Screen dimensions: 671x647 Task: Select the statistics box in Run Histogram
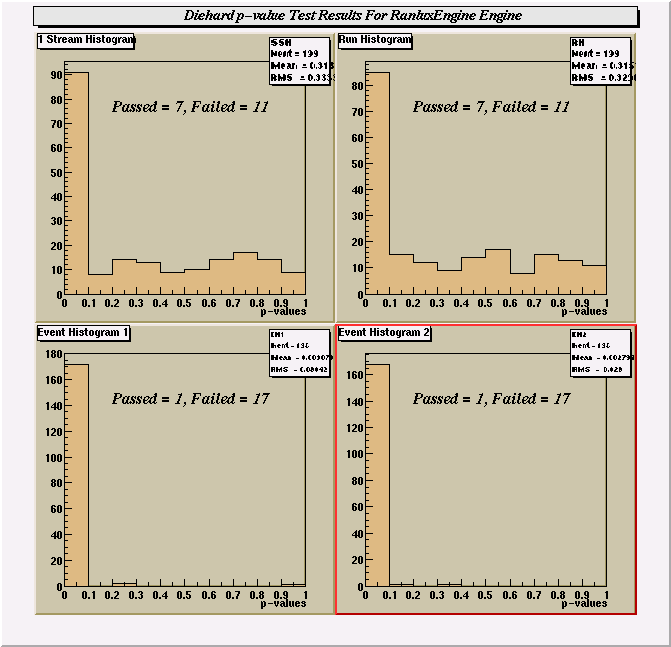pyautogui.click(x=601, y=62)
